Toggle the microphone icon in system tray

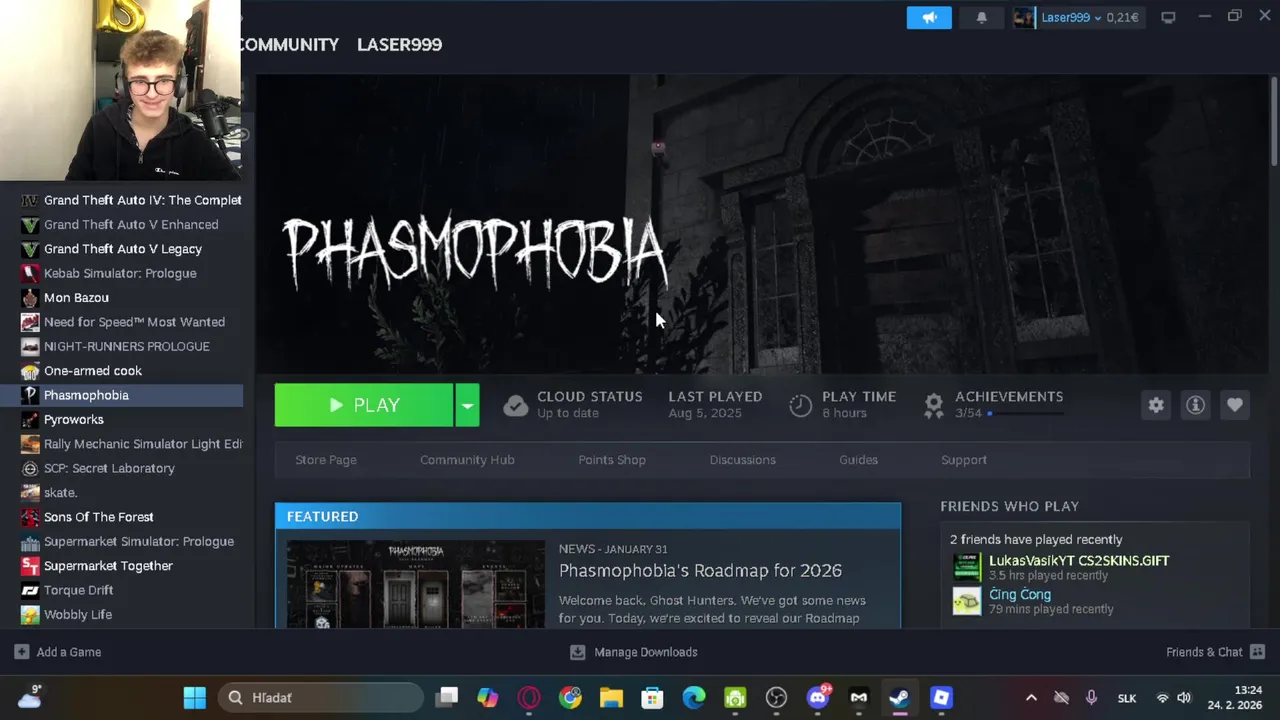pyautogui.click(x=1091, y=697)
